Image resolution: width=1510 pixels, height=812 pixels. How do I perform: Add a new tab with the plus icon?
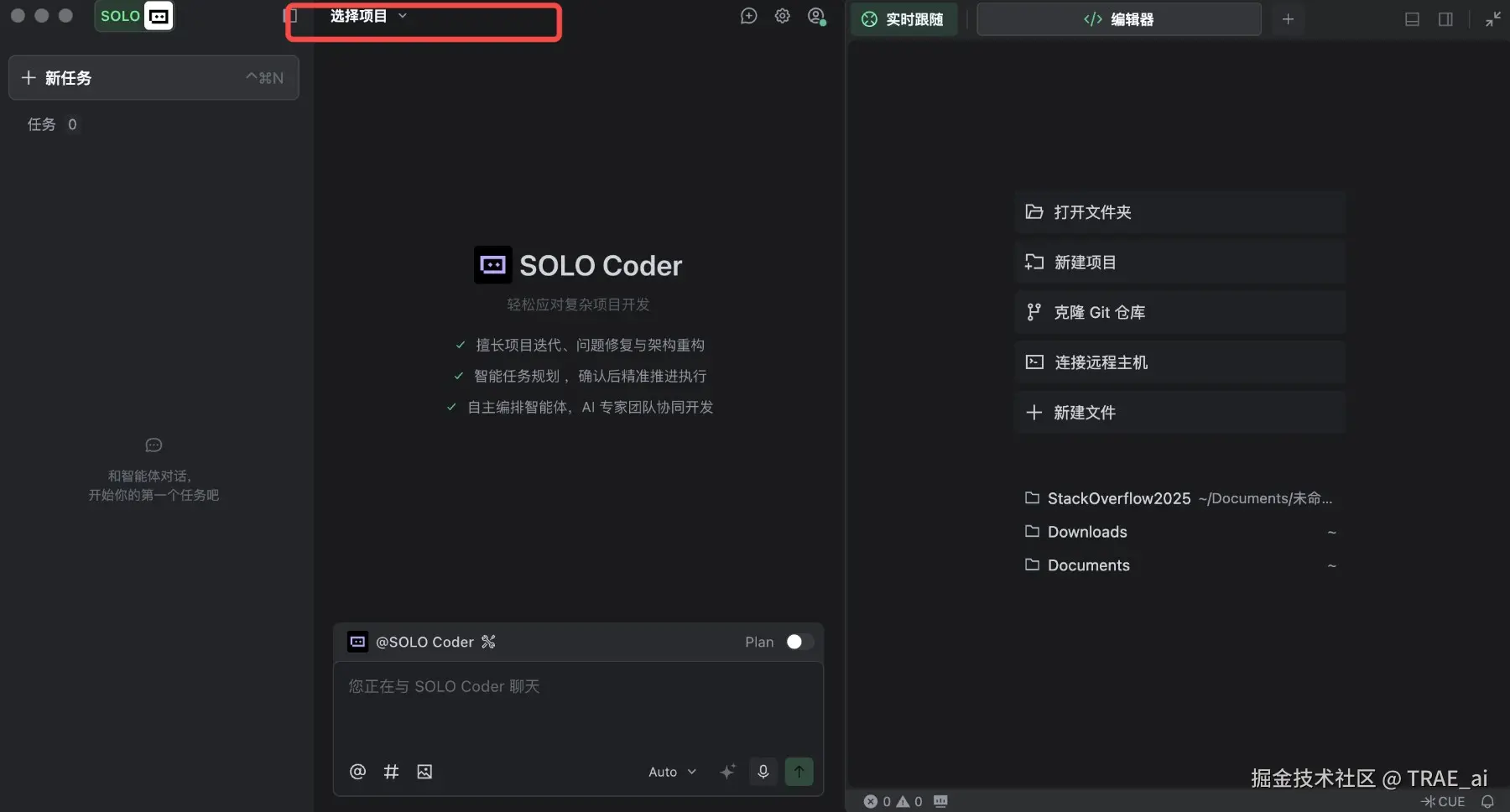pos(1288,19)
